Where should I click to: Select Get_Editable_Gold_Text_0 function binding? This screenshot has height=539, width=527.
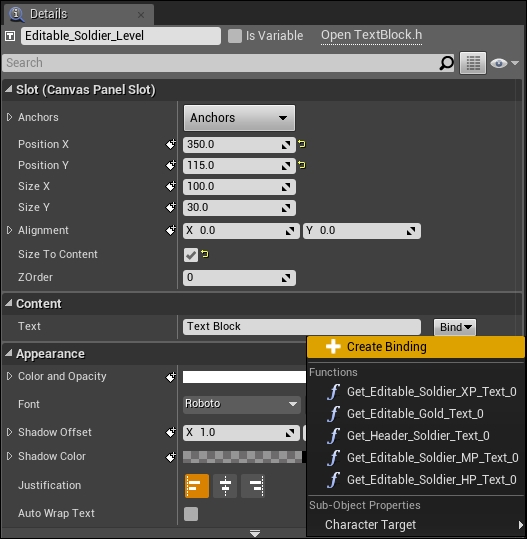click(x=416, y=414)
